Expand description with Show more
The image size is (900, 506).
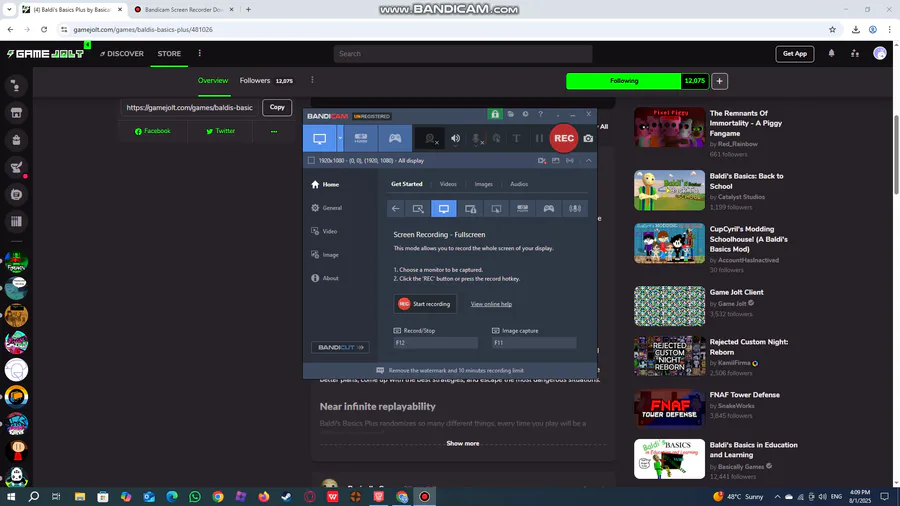pyautogui.click(x=463, y=443)
